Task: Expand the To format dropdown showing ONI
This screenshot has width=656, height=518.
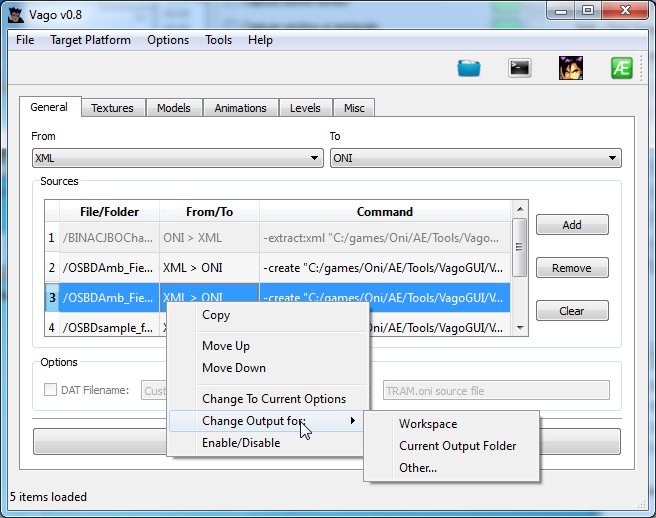Action: pyautogui.click(x=476, y=158)
